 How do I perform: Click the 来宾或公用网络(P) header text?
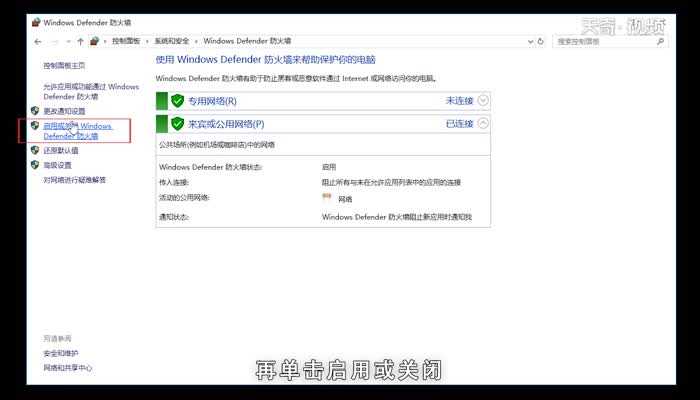(226, 124)
